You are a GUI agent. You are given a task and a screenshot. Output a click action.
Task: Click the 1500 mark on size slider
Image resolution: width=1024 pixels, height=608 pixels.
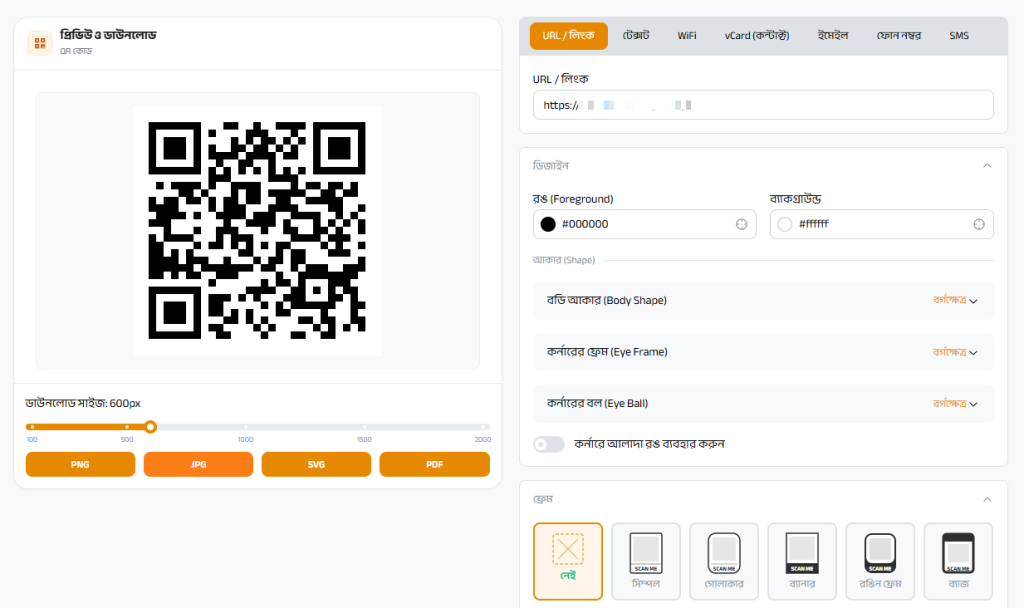[x=364, y=427]
